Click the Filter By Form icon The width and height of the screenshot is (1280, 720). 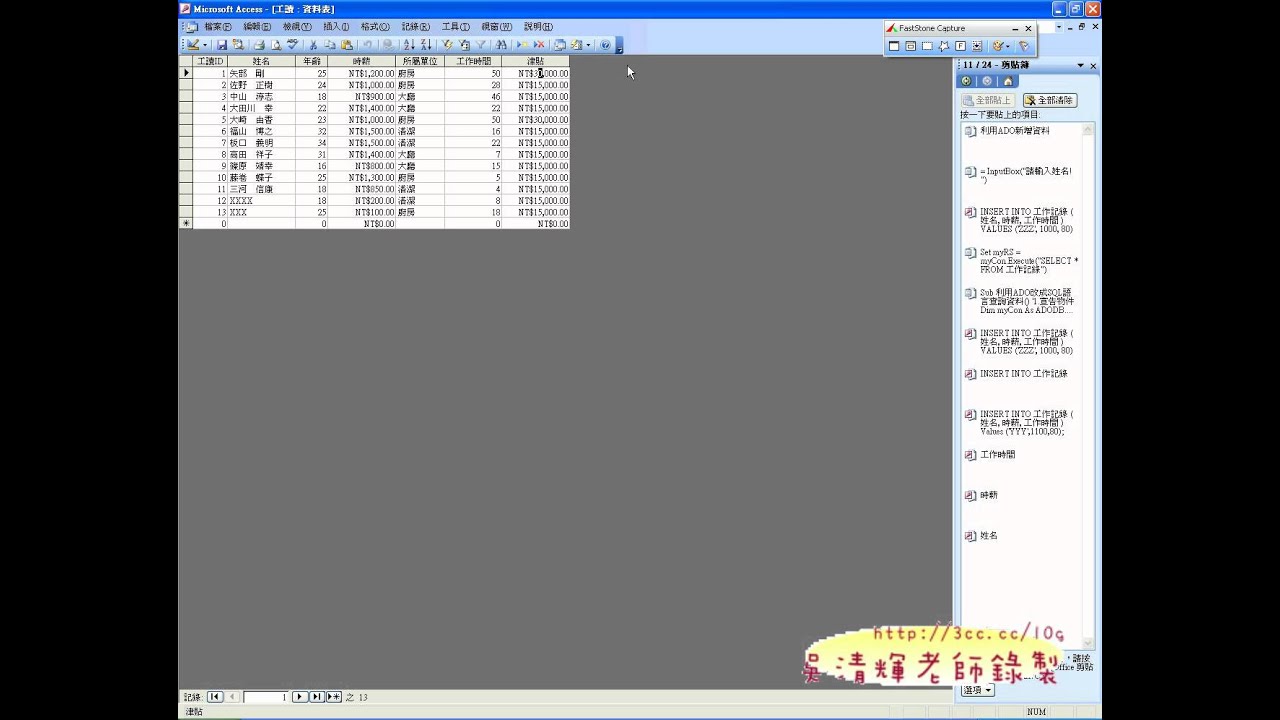point(464,45)
